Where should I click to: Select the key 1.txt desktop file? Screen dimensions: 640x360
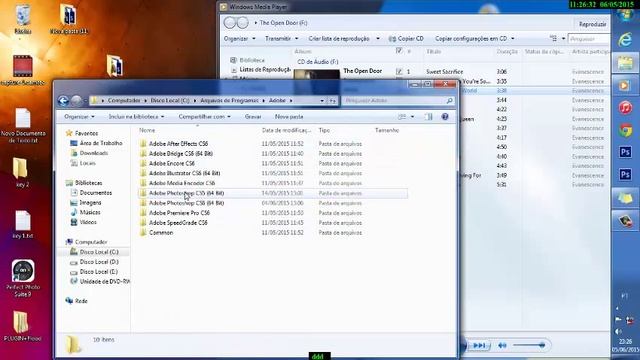tap(22, 224)
